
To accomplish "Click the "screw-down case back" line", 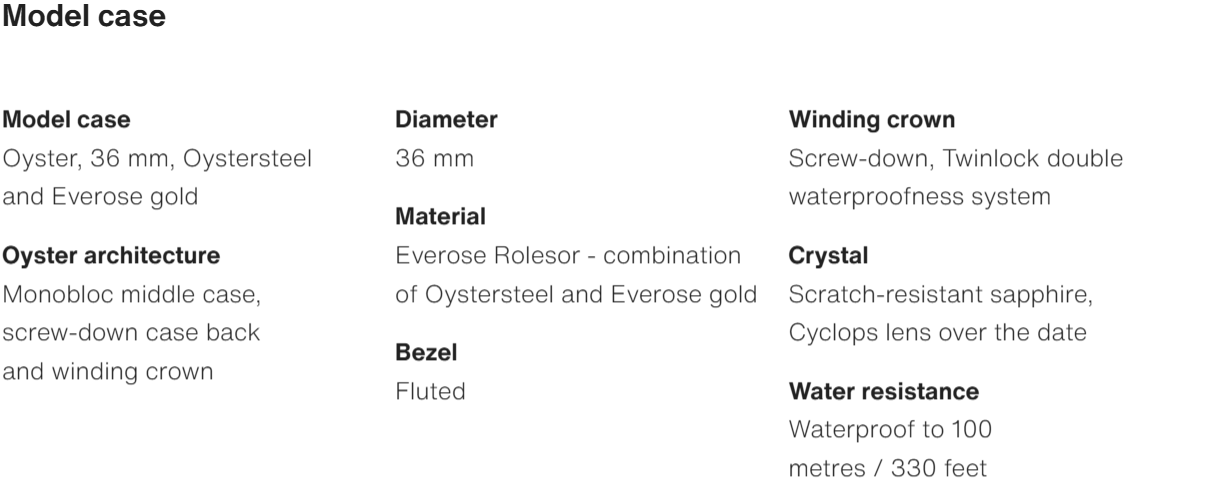I will pyautogui.click(x=131, y=333).
